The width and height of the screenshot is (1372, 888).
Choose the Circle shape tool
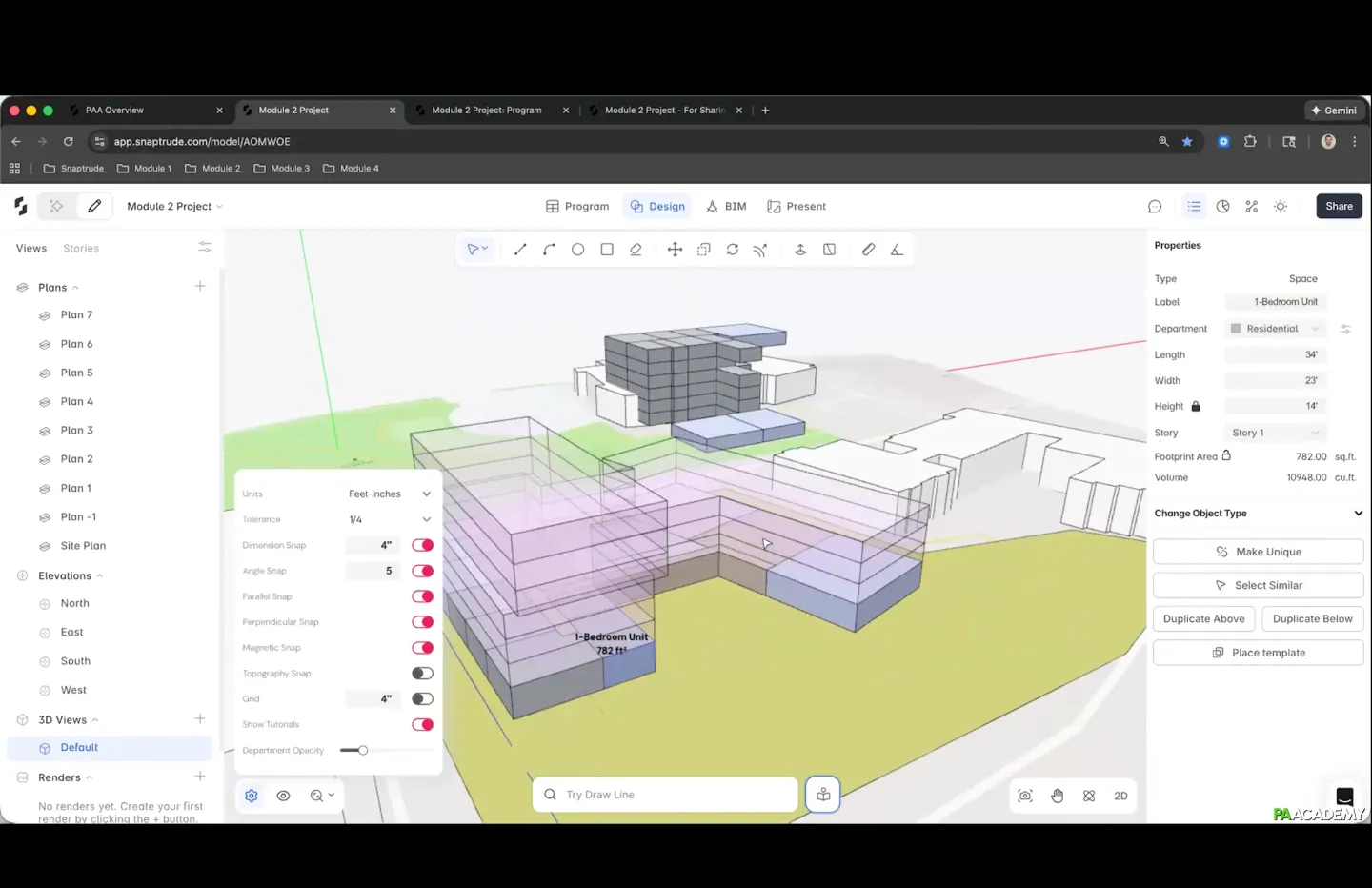577,250
